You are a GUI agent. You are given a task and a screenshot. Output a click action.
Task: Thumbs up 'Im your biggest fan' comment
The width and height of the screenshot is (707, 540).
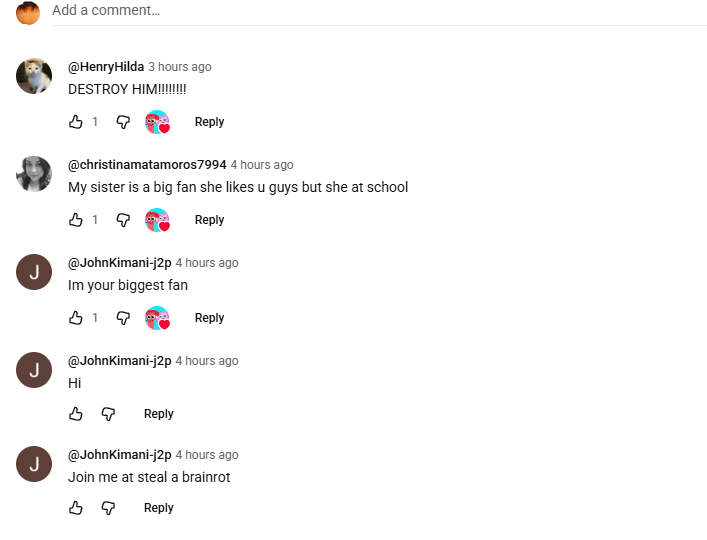76,318
